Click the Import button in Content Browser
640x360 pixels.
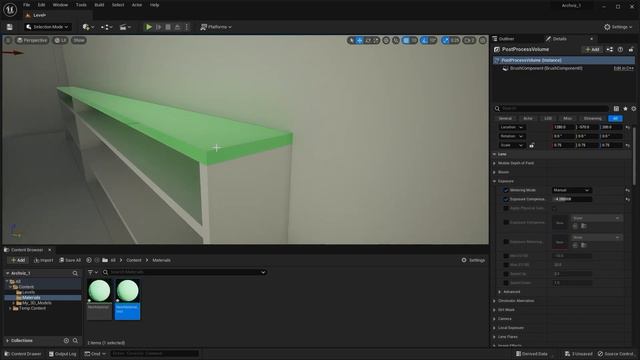point(43,260)
